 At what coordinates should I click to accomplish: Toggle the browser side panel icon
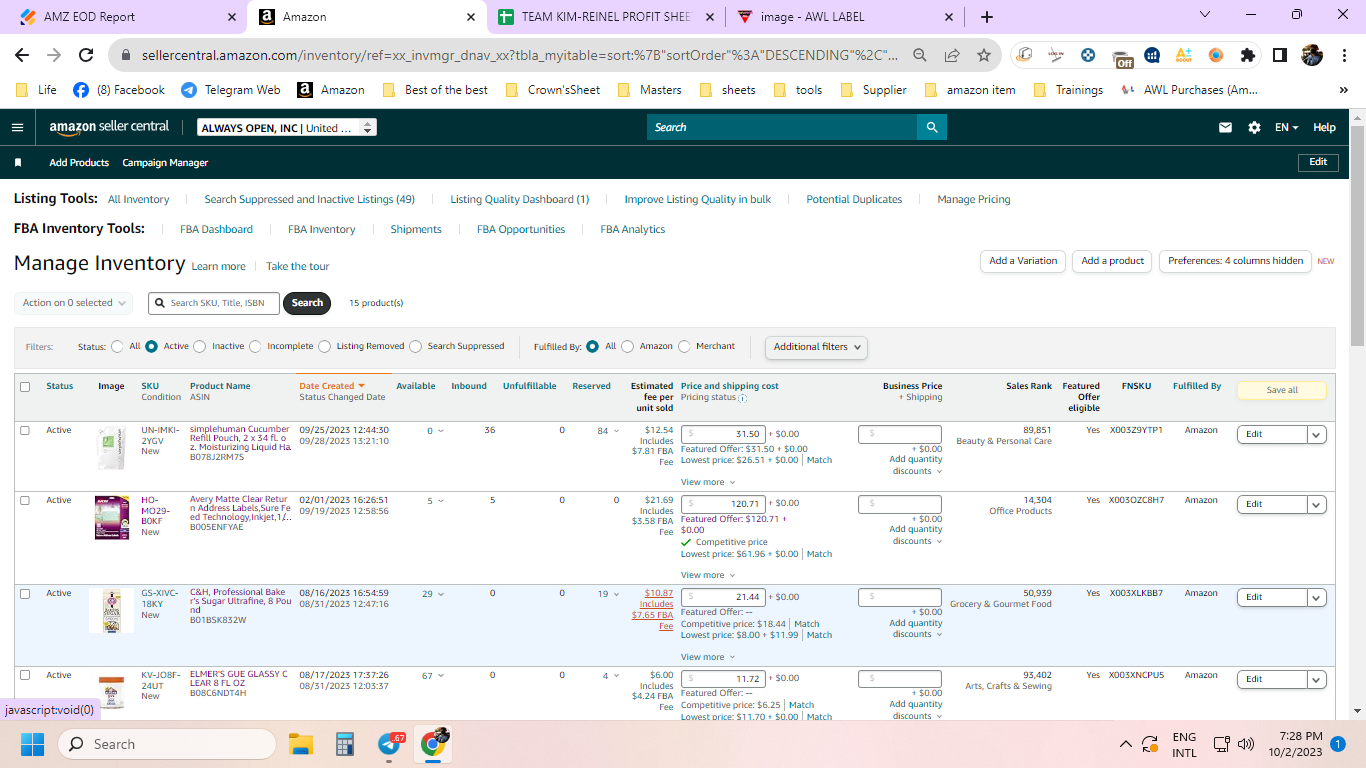(x=1279, y=55)
